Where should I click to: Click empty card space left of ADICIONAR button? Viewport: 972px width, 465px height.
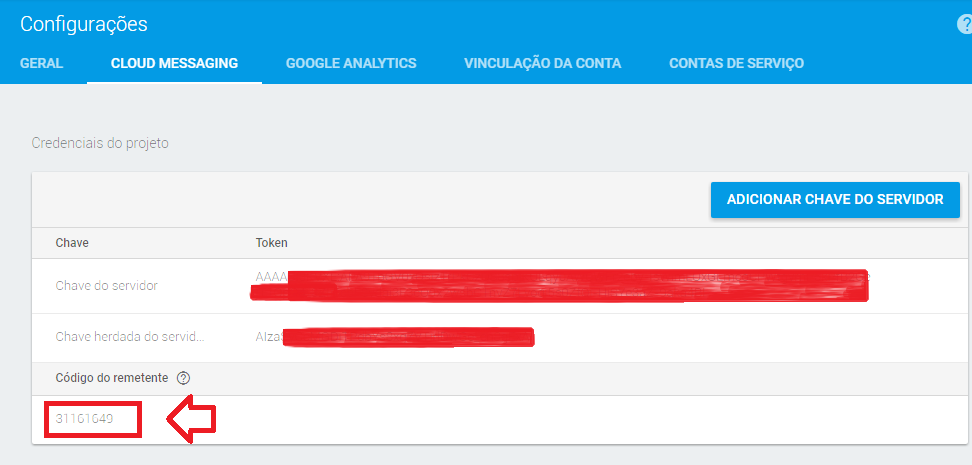[370, 200]
